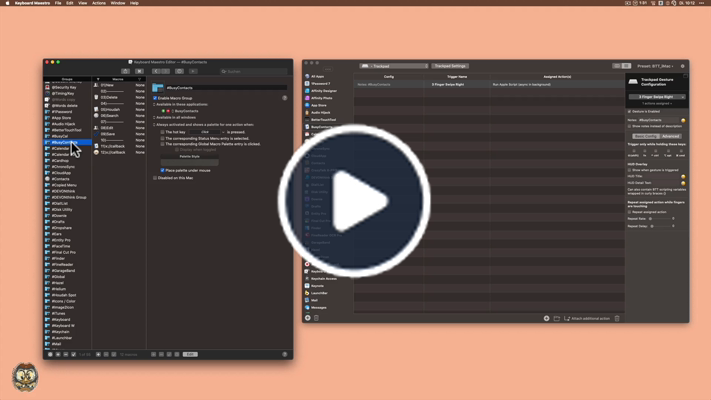Screen dimensions: 711x400
Task: Click the Palette Style button
Action: pyautogui.click(x=190, y=156)
